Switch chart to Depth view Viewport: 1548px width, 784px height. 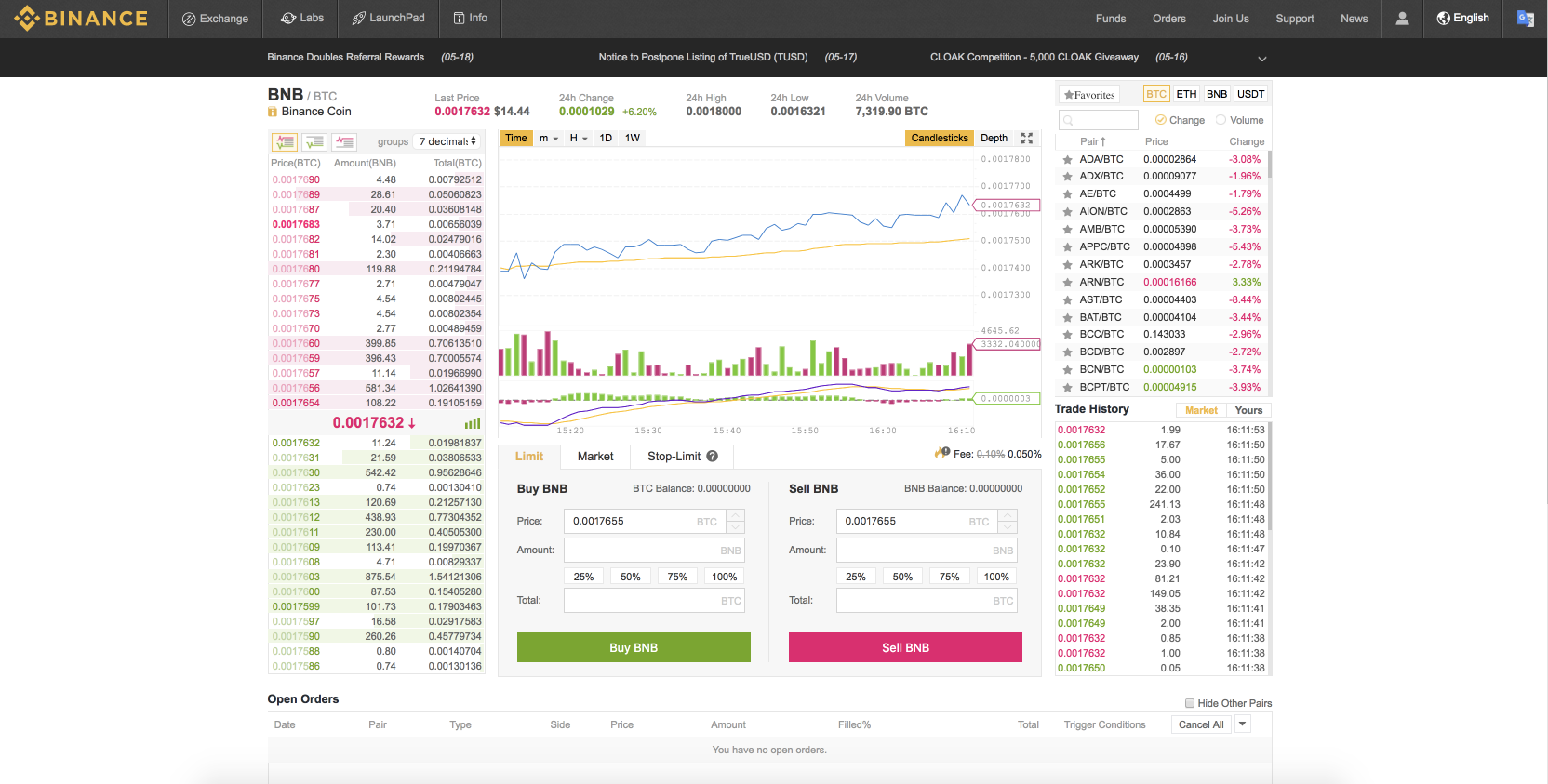[x=994, y=138]
